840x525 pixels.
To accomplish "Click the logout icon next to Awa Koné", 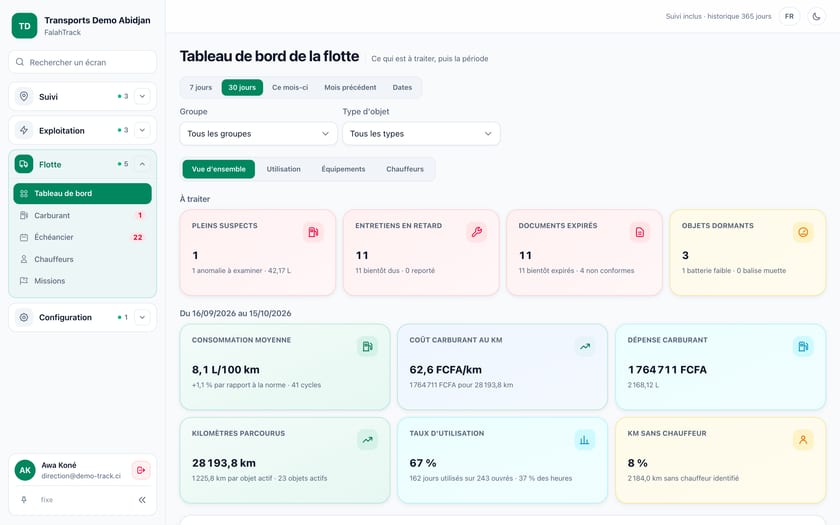I will [x=141, y=470].
